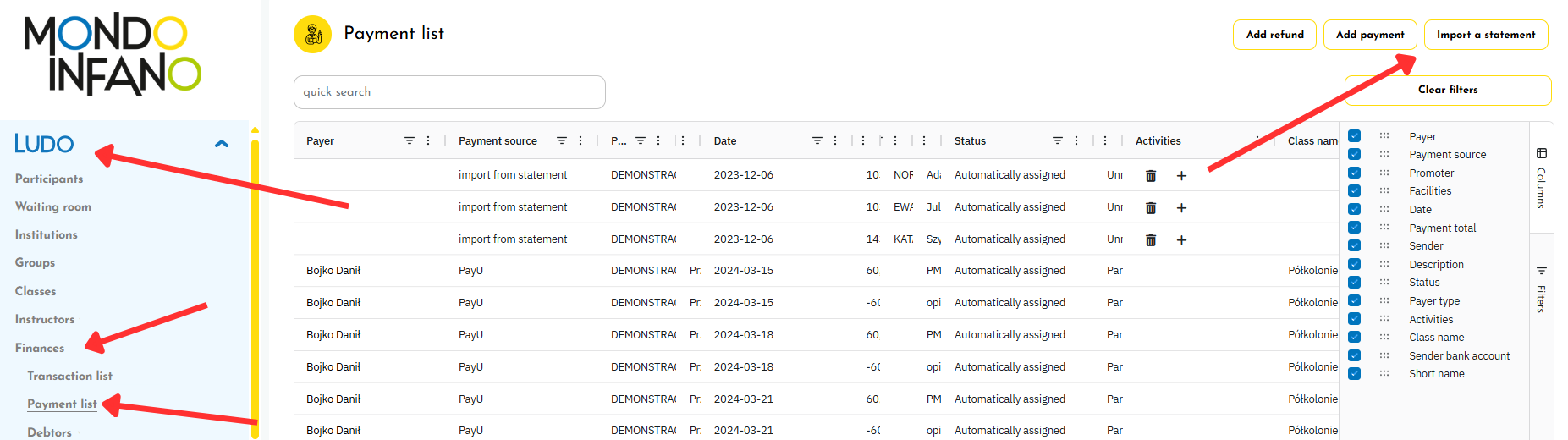Open the Status column three-dot menu
Viewport: 1568px width, 440px height.
[1076, 141]
